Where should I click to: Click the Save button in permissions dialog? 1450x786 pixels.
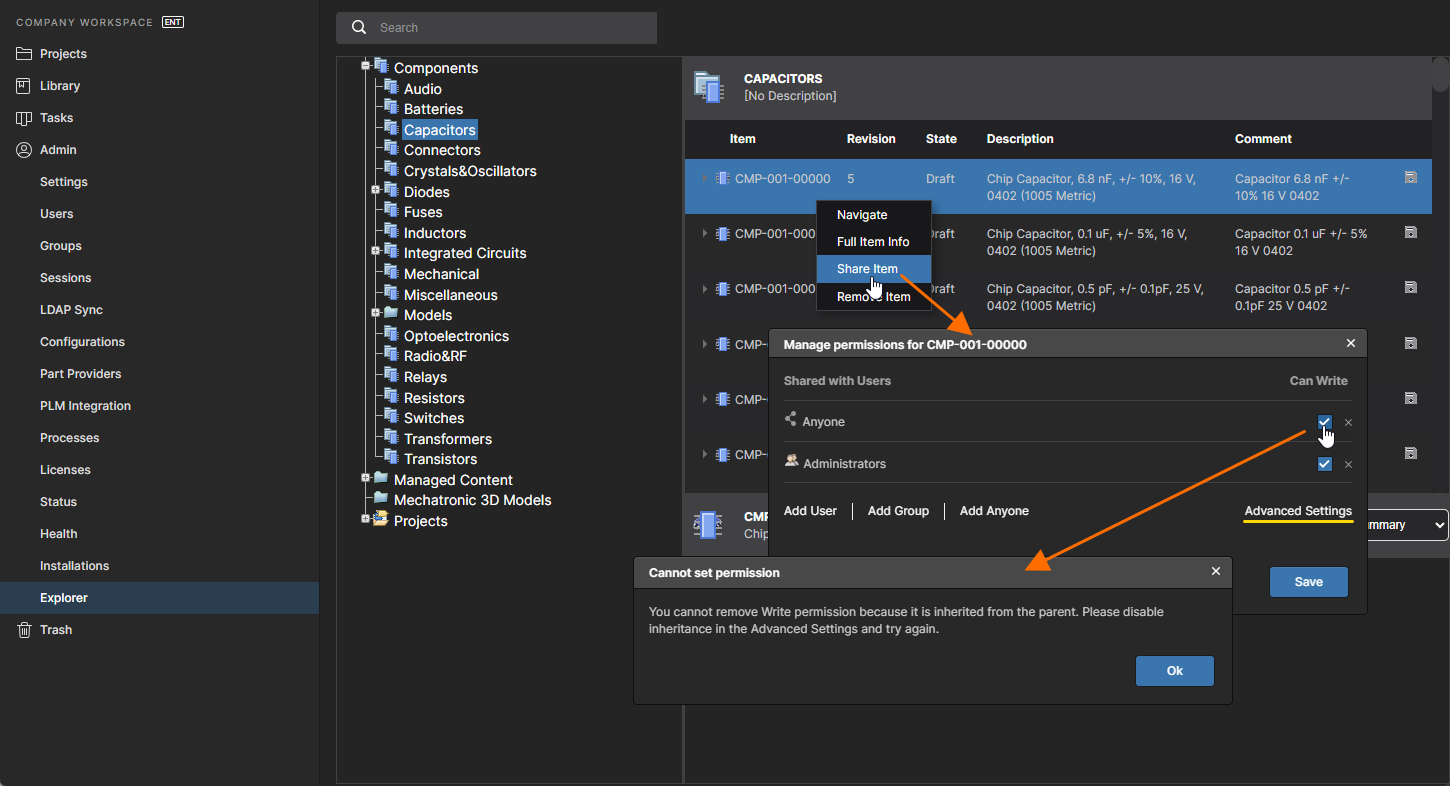[1308, 582]
